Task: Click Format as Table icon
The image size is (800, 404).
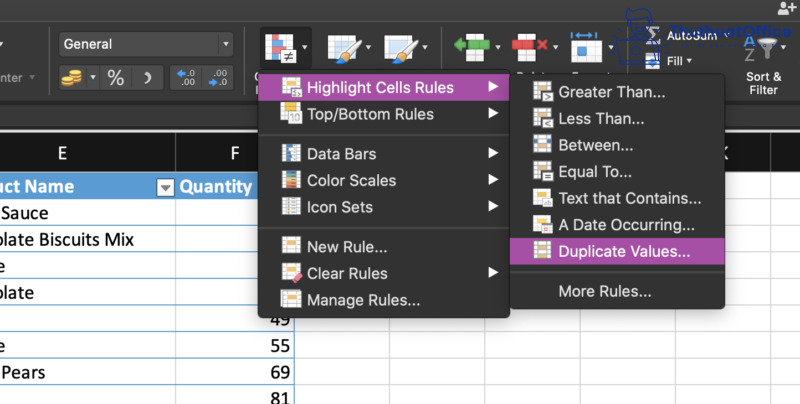Action: 344,49
